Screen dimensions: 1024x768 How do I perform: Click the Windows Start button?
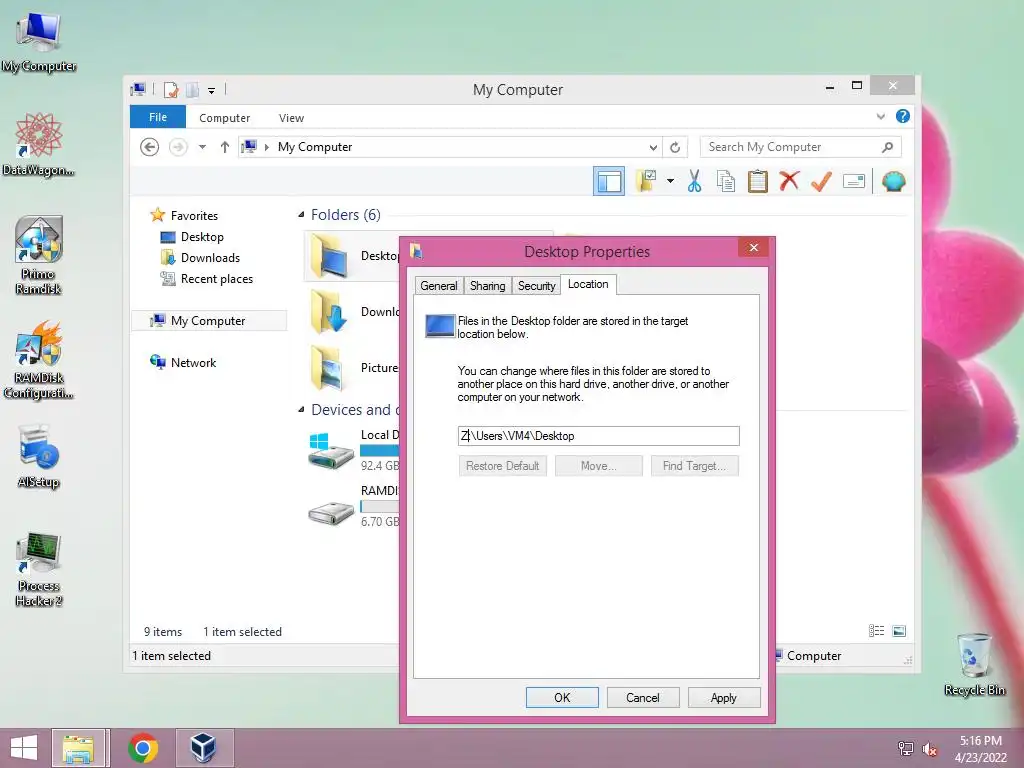pos(24,748)
